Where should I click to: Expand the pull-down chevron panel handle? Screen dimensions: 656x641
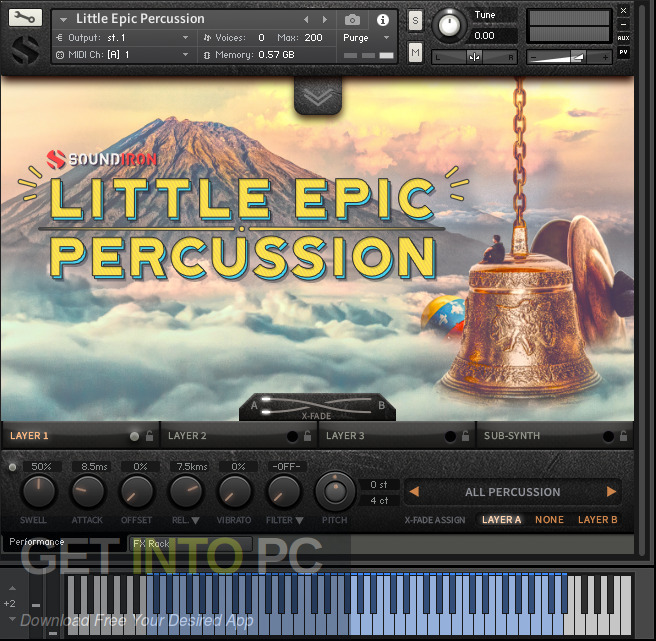click(318, 96)
